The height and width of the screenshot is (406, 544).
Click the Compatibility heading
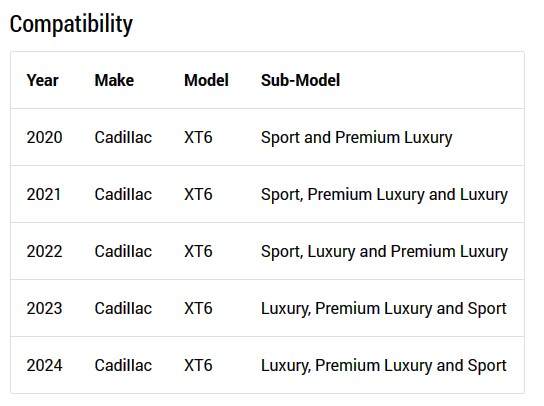[71, 24]
